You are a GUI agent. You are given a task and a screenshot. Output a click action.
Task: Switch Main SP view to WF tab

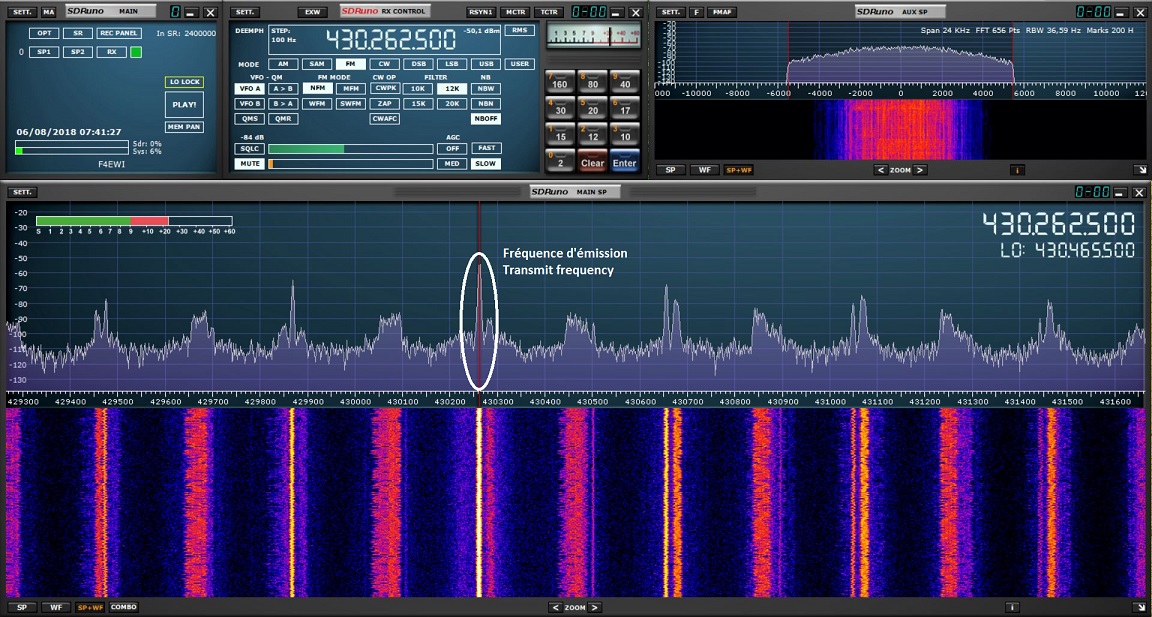coord(55,607)
